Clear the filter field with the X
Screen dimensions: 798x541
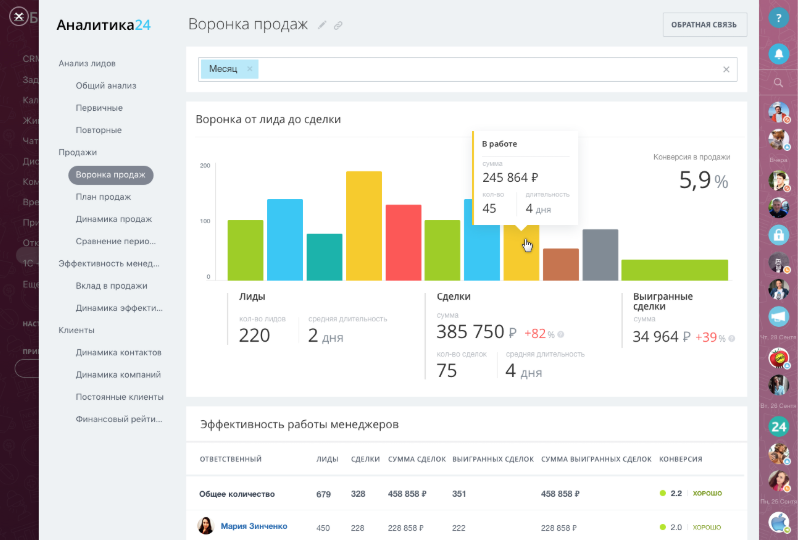coord(726,69)
